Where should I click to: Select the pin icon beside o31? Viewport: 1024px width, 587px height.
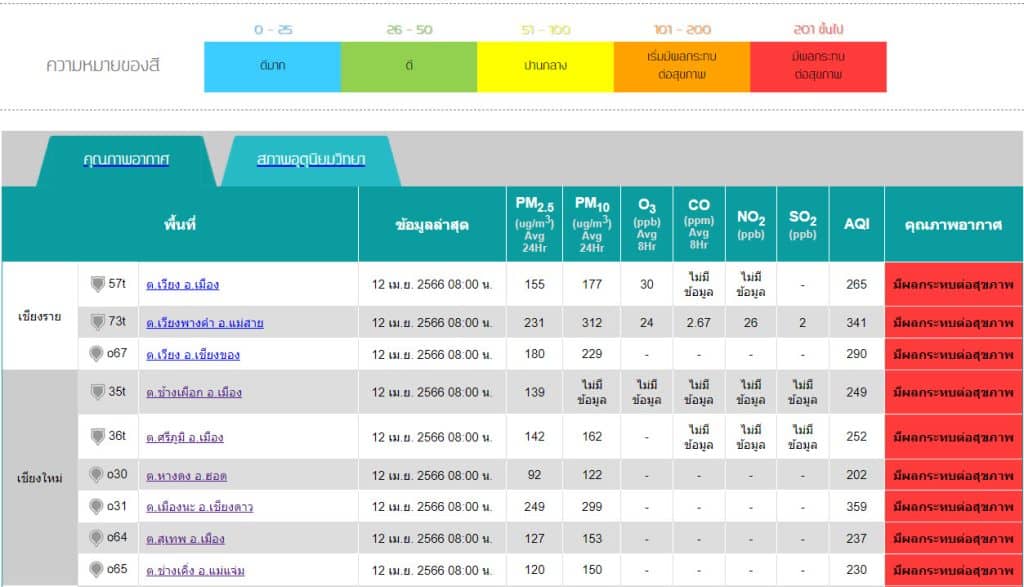97,506
